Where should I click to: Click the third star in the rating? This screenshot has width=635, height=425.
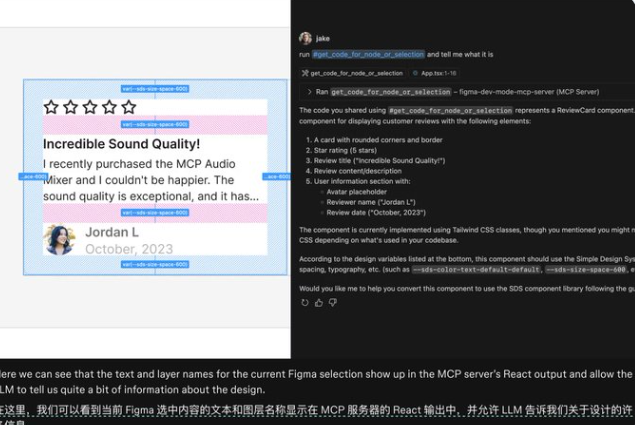(x=89, y=107)
